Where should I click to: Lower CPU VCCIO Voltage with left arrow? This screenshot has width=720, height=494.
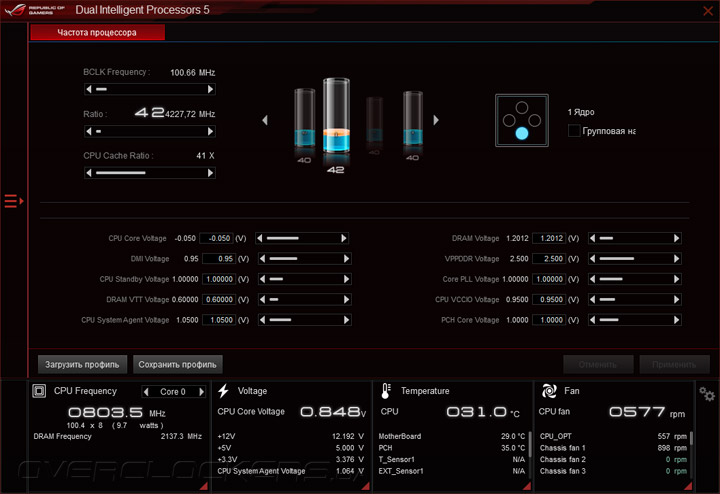click(592, 299)
